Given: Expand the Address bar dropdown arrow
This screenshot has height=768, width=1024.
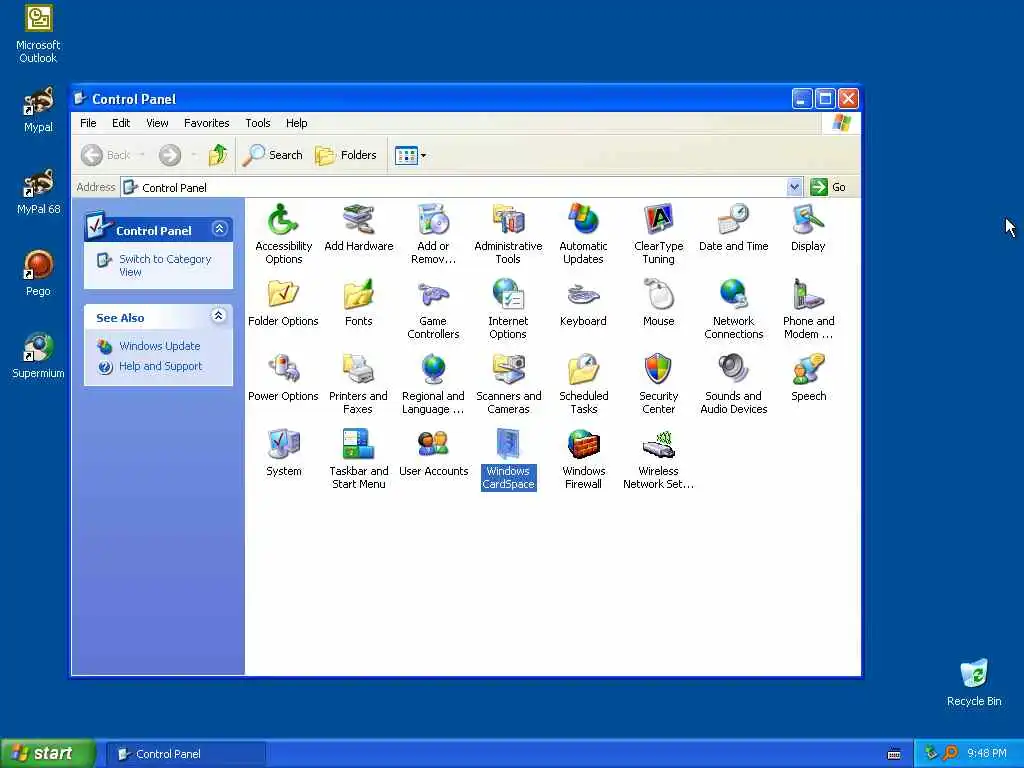Looking at the screenshot, I should 794,187.
